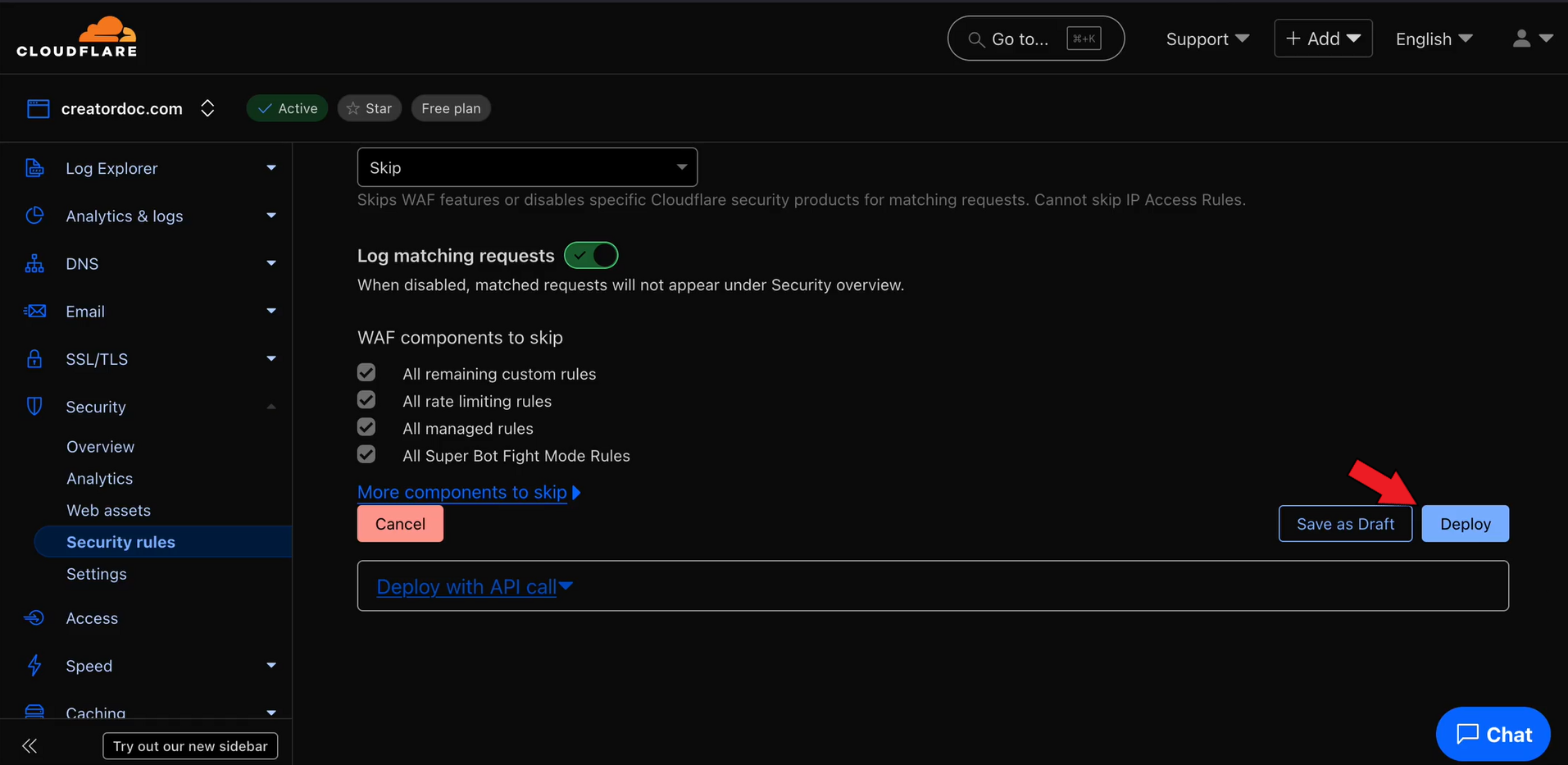Open the Skip action dropdown
The width and height of the screenshot is (1568, 765).
[527, 167]
